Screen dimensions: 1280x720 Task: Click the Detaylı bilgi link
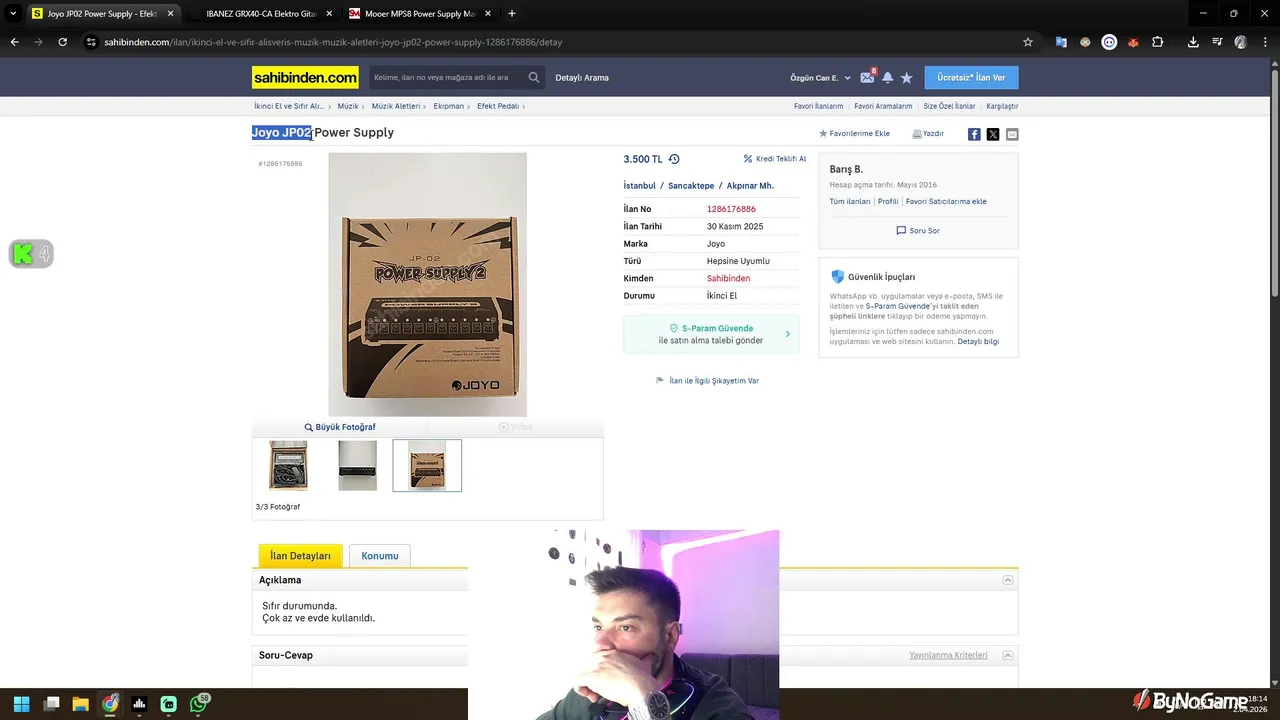point(978,342)
